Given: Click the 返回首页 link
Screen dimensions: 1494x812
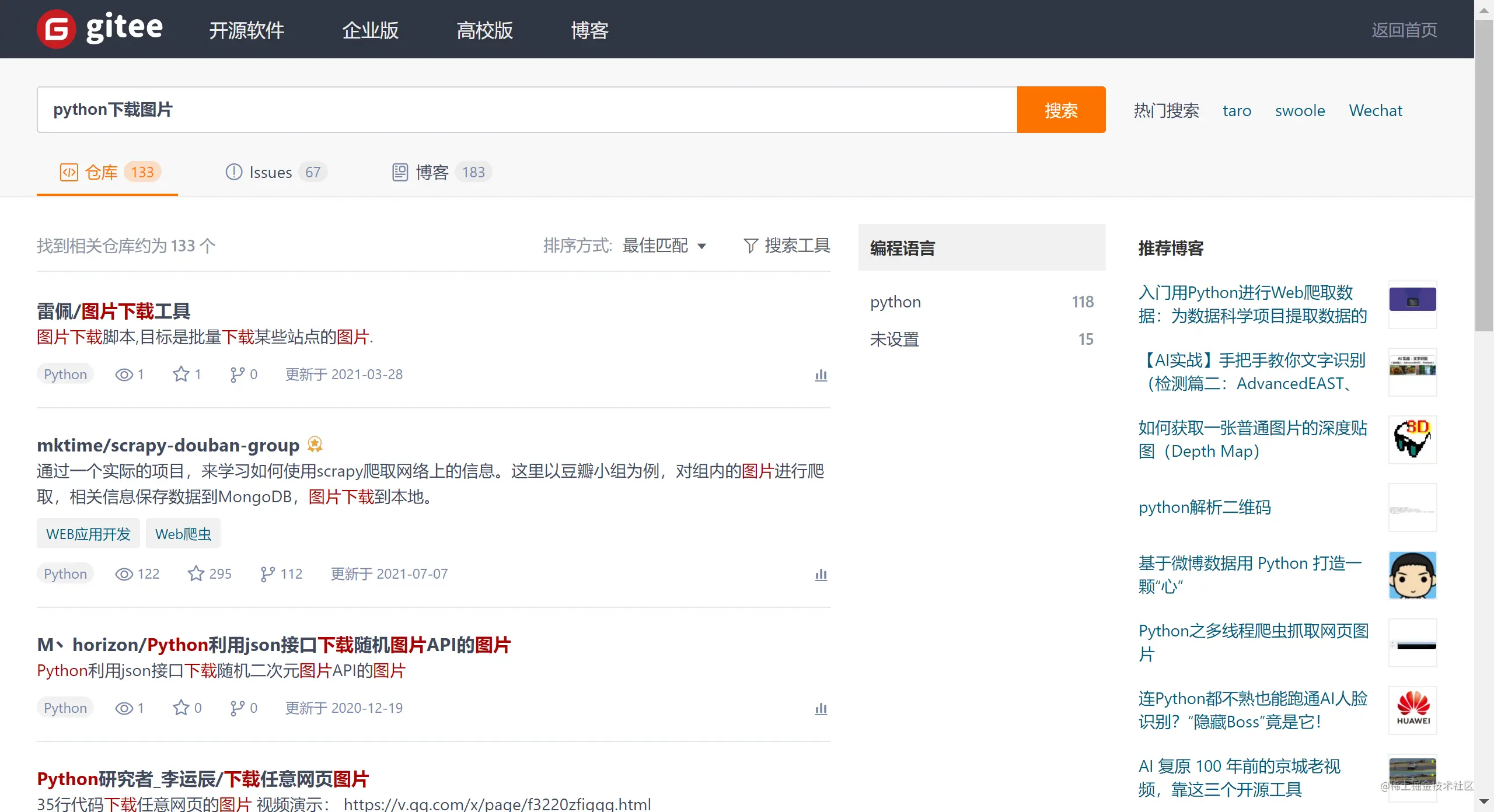Looking at the screenshot, I should click(1404, 30).
